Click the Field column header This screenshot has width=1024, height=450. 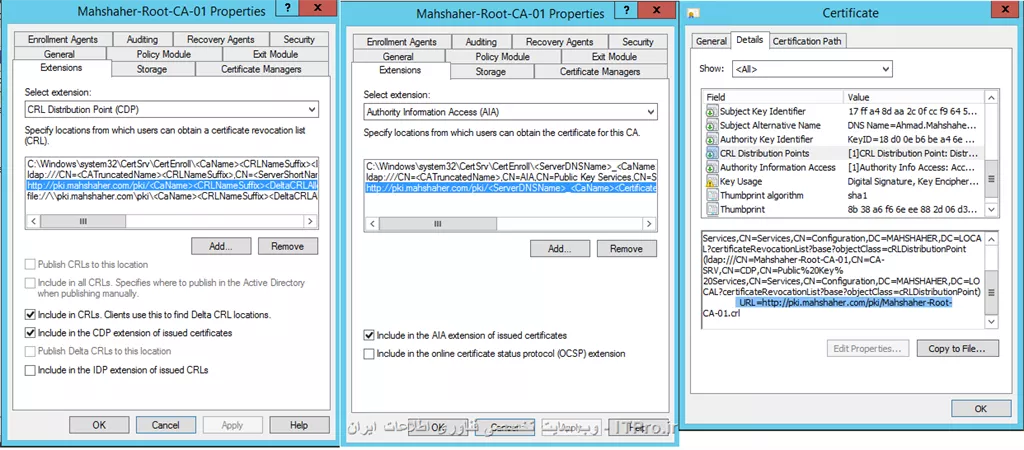click(x=773, y=97)
